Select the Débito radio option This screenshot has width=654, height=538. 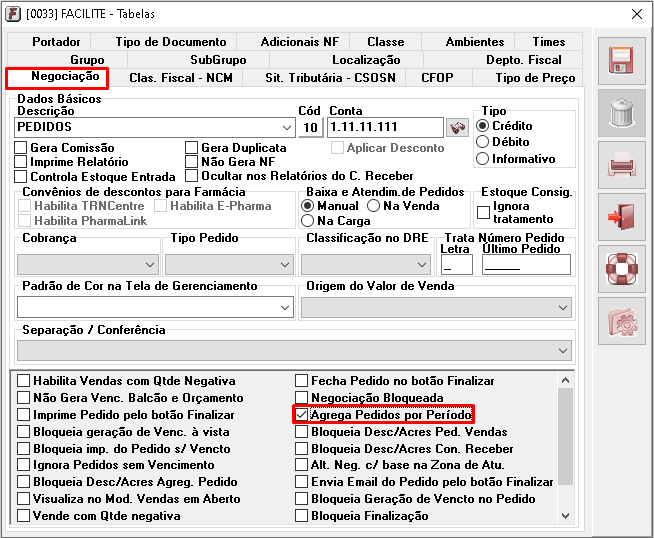tap(482, 142)
